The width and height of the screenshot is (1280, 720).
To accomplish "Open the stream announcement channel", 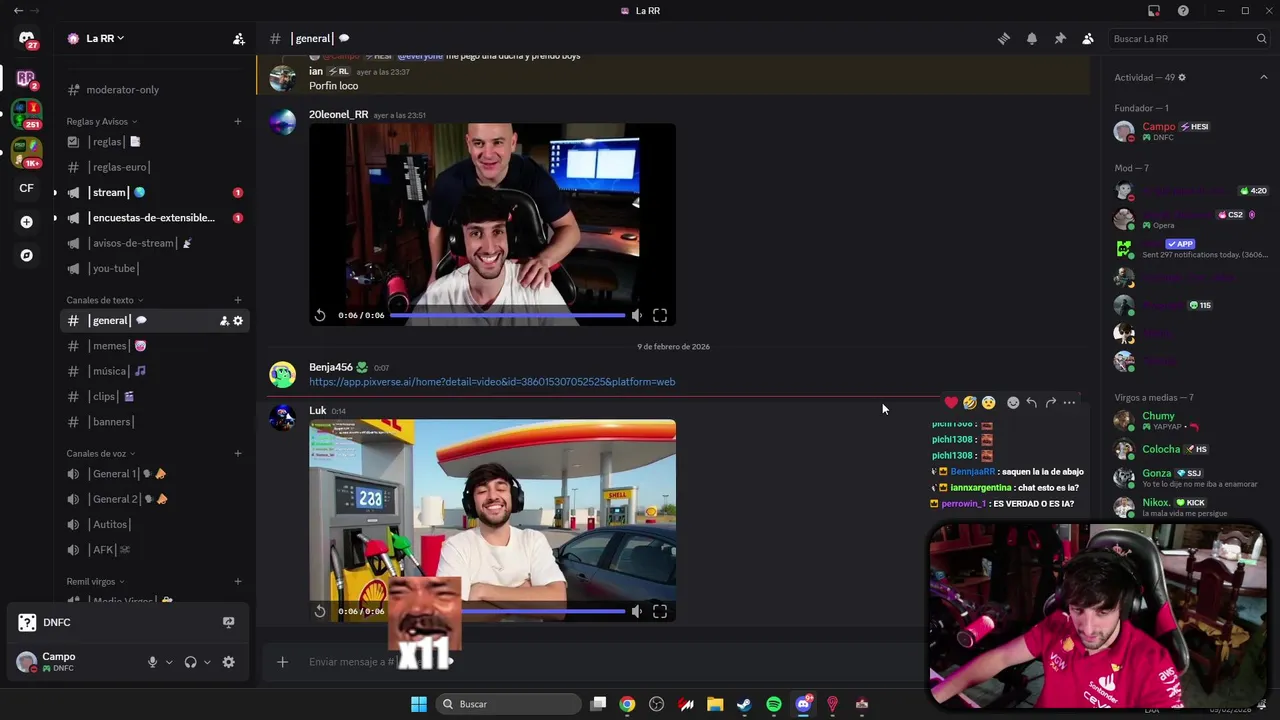I will point(153,192).
